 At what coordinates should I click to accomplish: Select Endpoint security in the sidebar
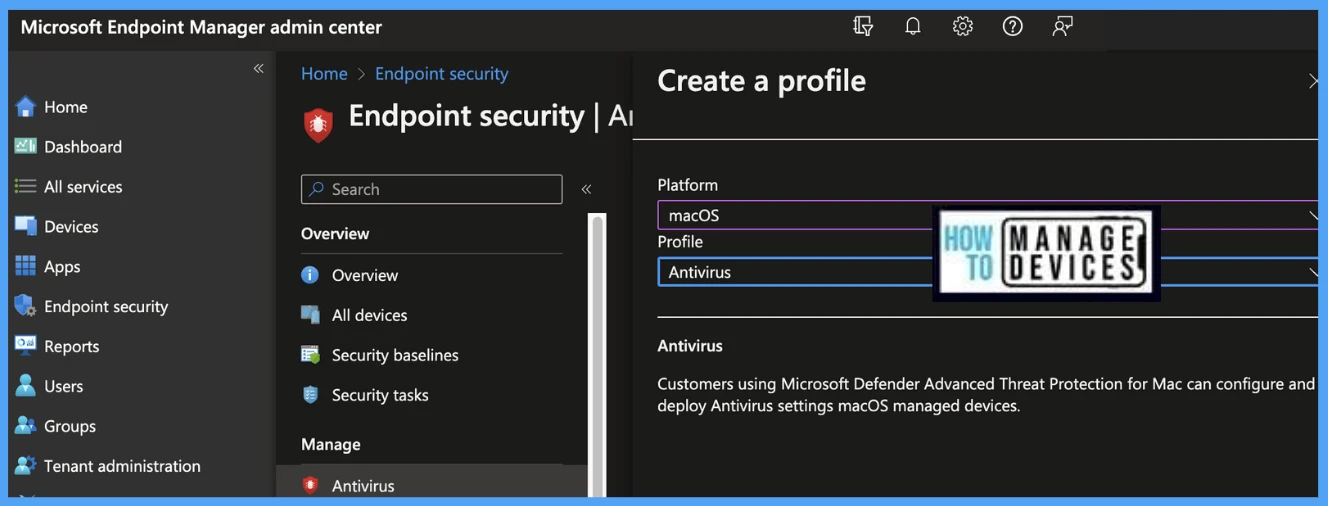coord(106,307)
